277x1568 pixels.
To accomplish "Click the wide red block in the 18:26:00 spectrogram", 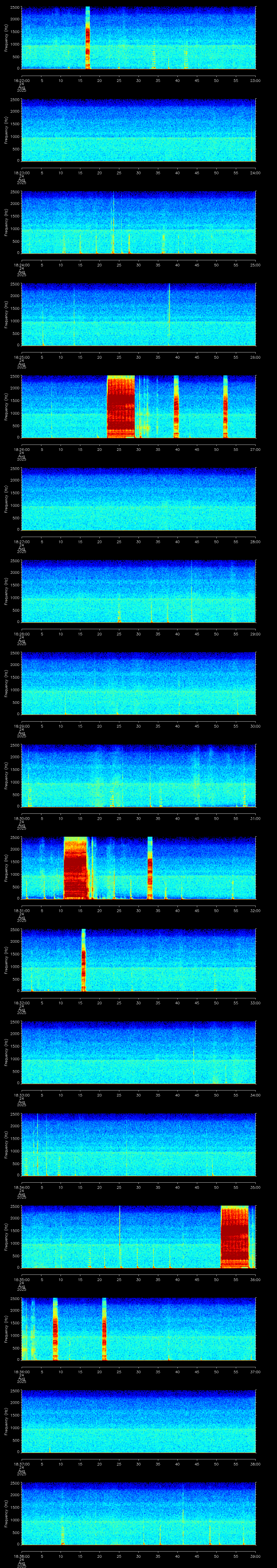I will (121, 407).
